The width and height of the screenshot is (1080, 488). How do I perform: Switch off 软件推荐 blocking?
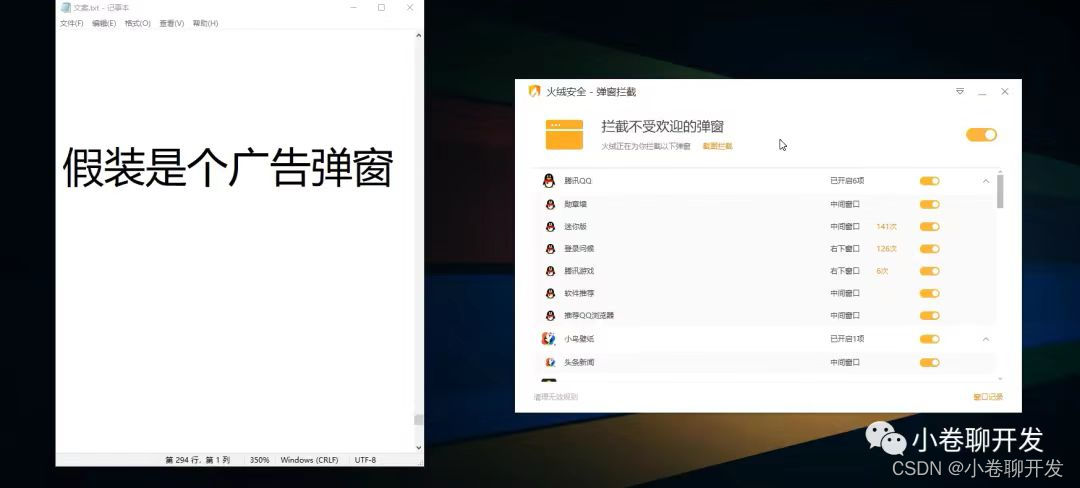(x=930, y=293)
